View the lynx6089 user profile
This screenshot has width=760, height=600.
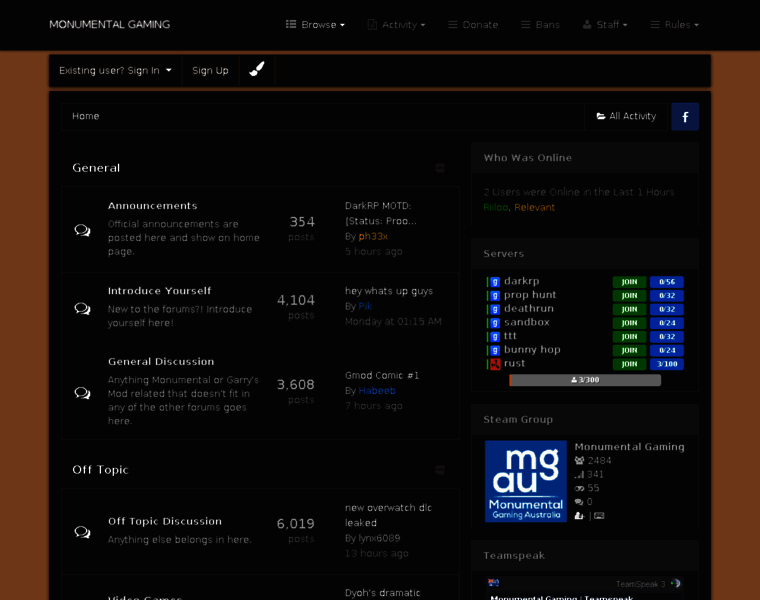click(380, 538)
